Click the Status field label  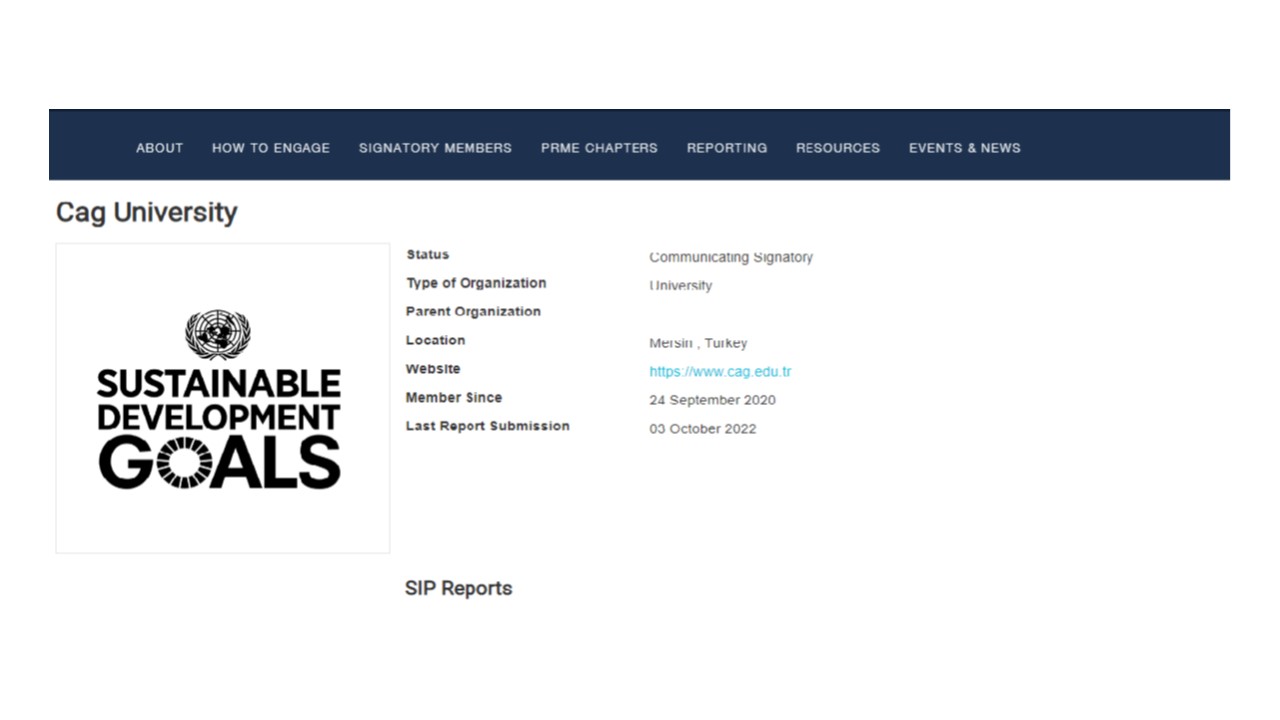[427, 255]
